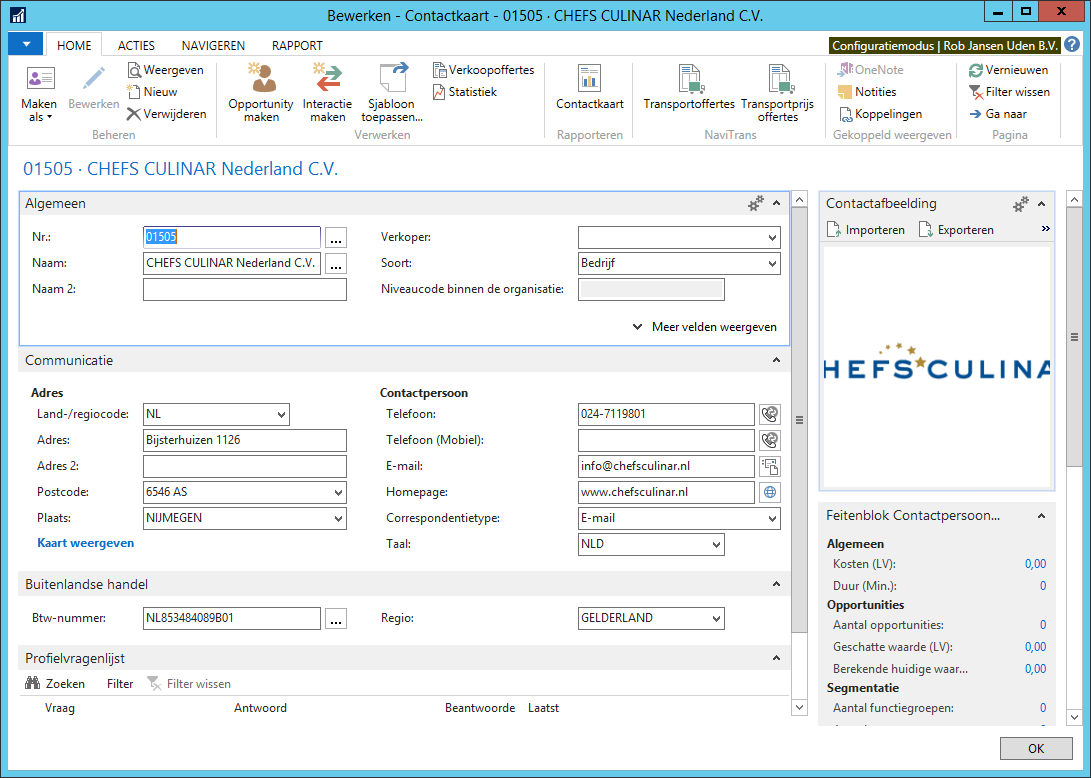The height and width of the screenshot is (778, 1091).
Task: Open the Regio dropdown
Action: tap(716, 619)
